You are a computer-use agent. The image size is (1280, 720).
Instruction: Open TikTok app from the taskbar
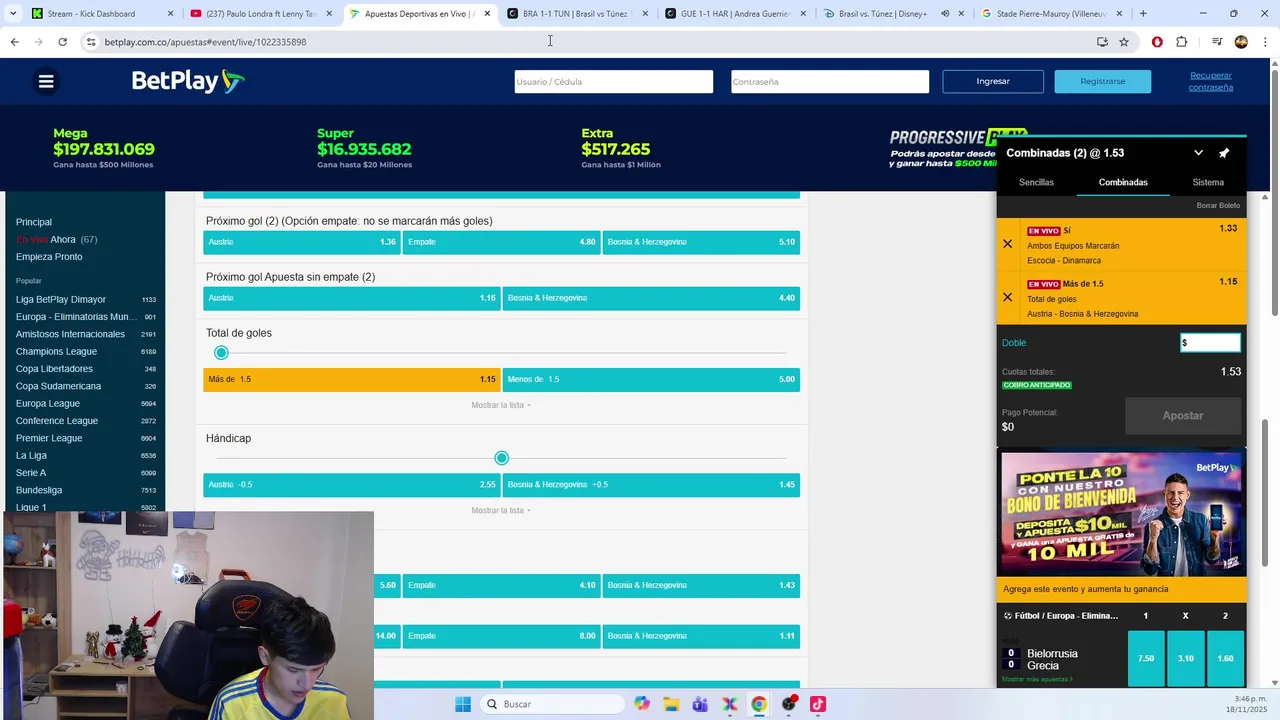point(818,704)
